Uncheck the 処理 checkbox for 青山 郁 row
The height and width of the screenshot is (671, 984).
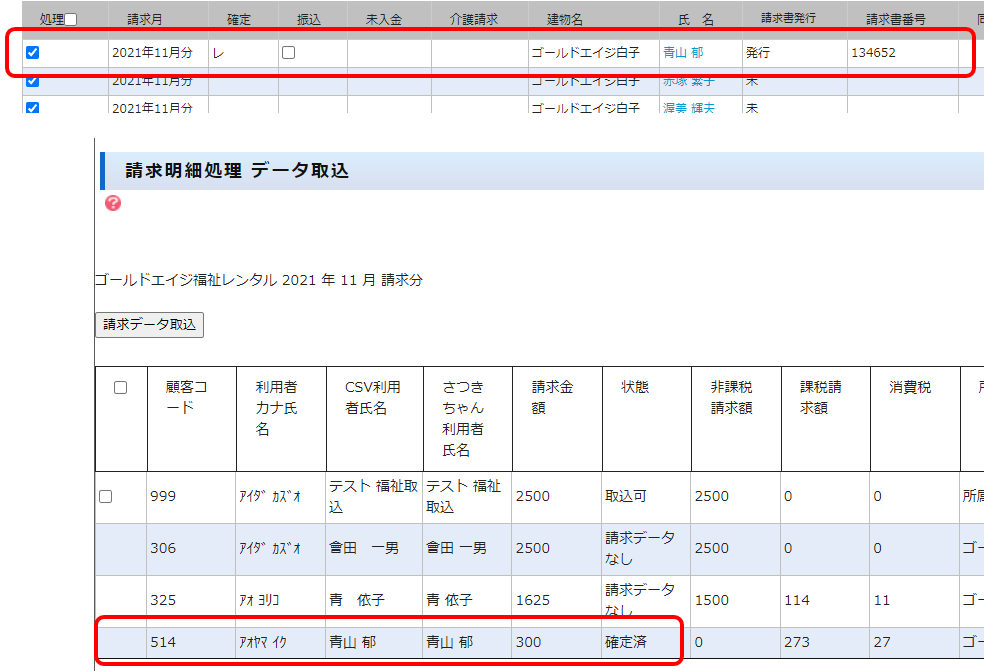32,53
